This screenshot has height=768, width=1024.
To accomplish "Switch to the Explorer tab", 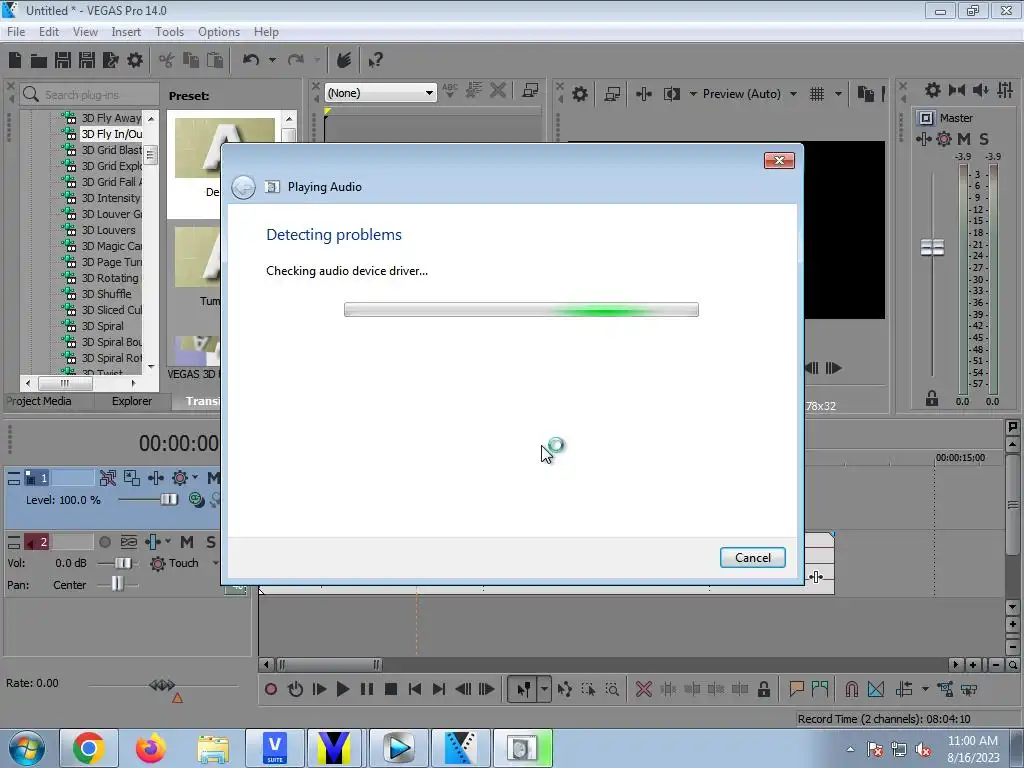I will click(x=131, y=401).
